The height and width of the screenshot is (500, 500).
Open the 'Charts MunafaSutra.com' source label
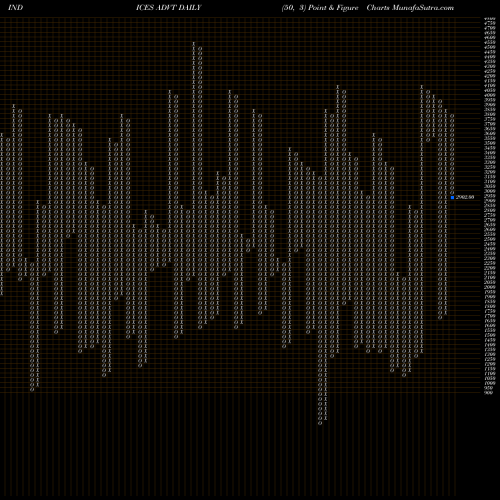[x=410, y=8]
